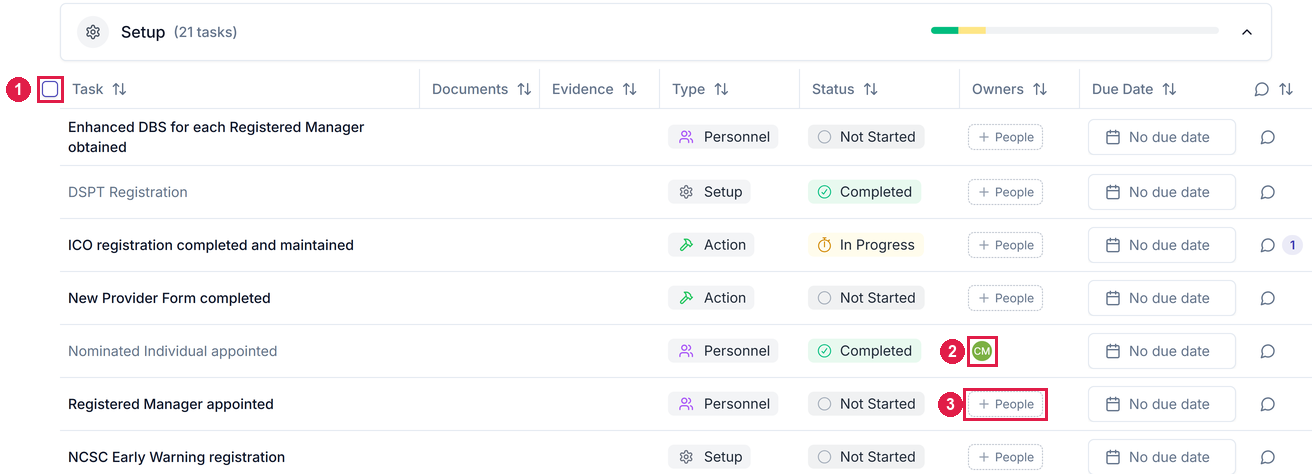Screen dimensions: 1312x474
Task: Click the Setup section title
Action: (x=143, y=32)
